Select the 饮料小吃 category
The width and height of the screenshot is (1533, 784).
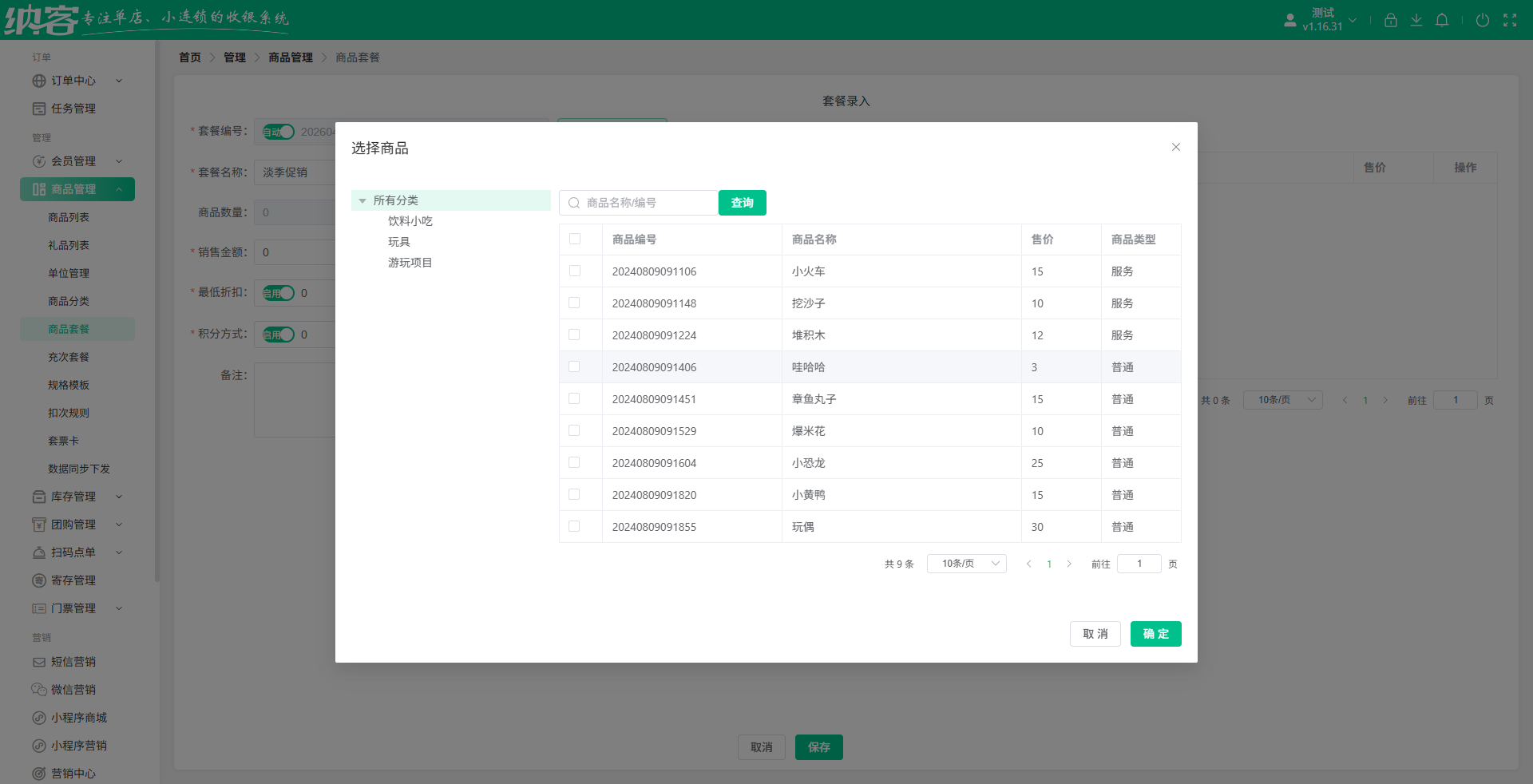tap(410, 221)
